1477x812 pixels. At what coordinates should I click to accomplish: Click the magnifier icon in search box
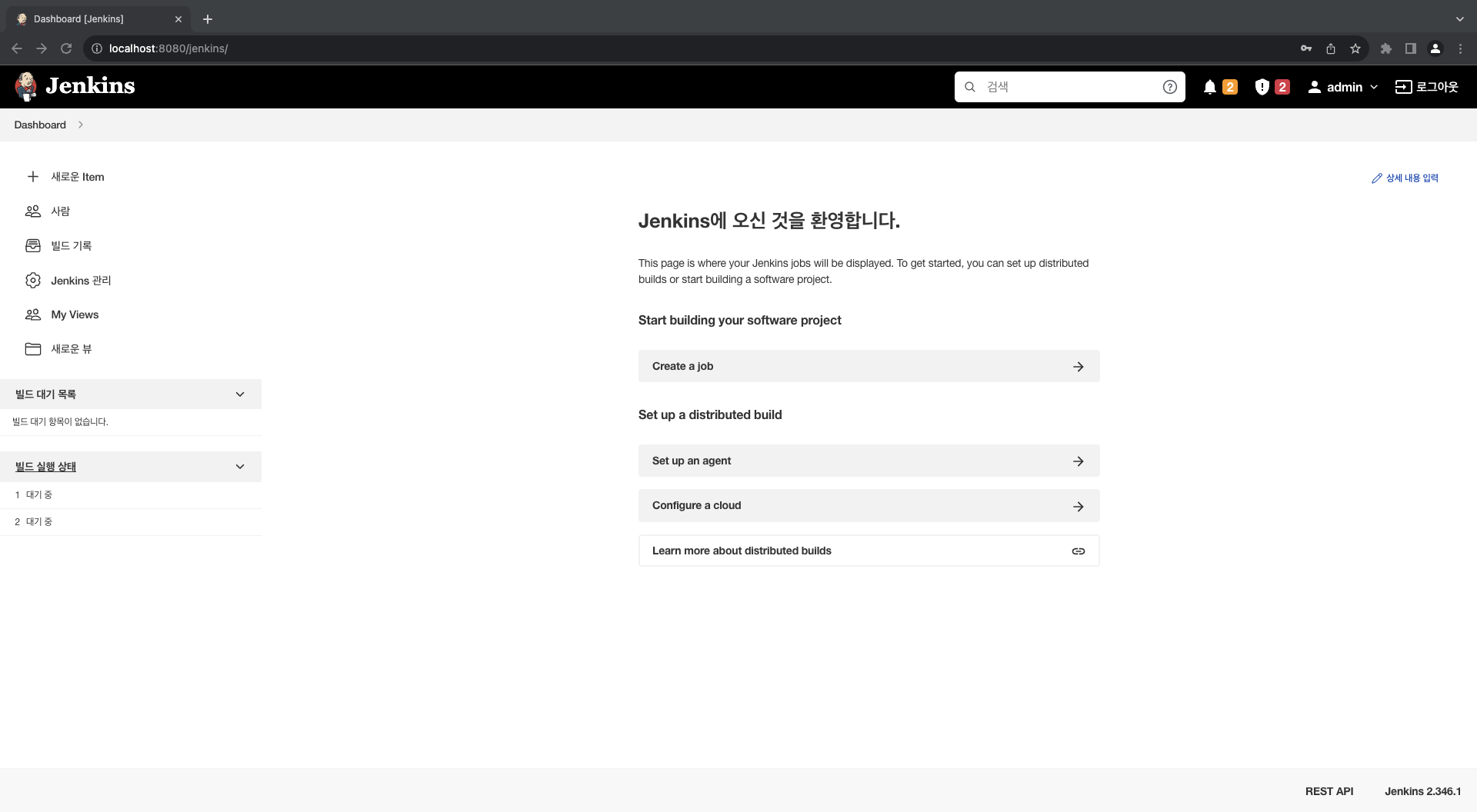tap(970, 87)
